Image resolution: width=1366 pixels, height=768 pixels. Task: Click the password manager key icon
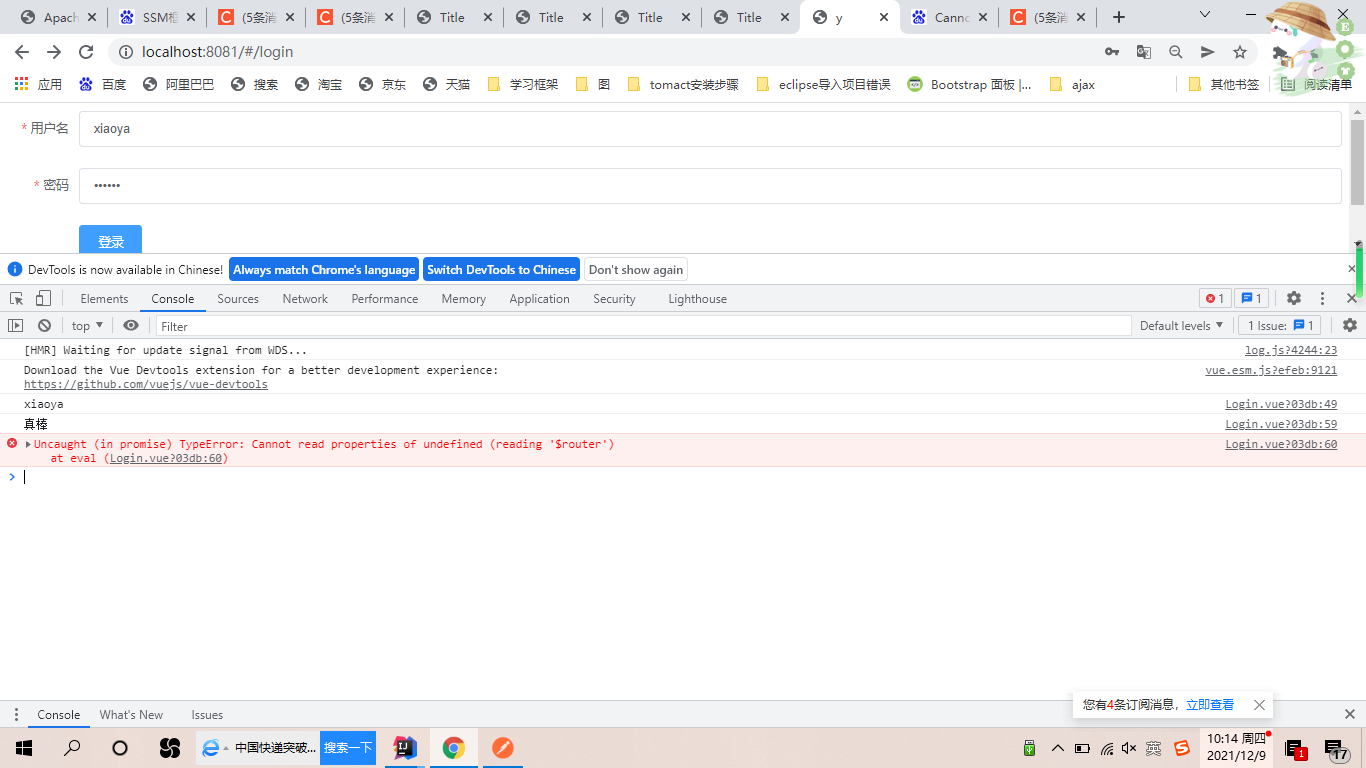[x=1112, y=51]
